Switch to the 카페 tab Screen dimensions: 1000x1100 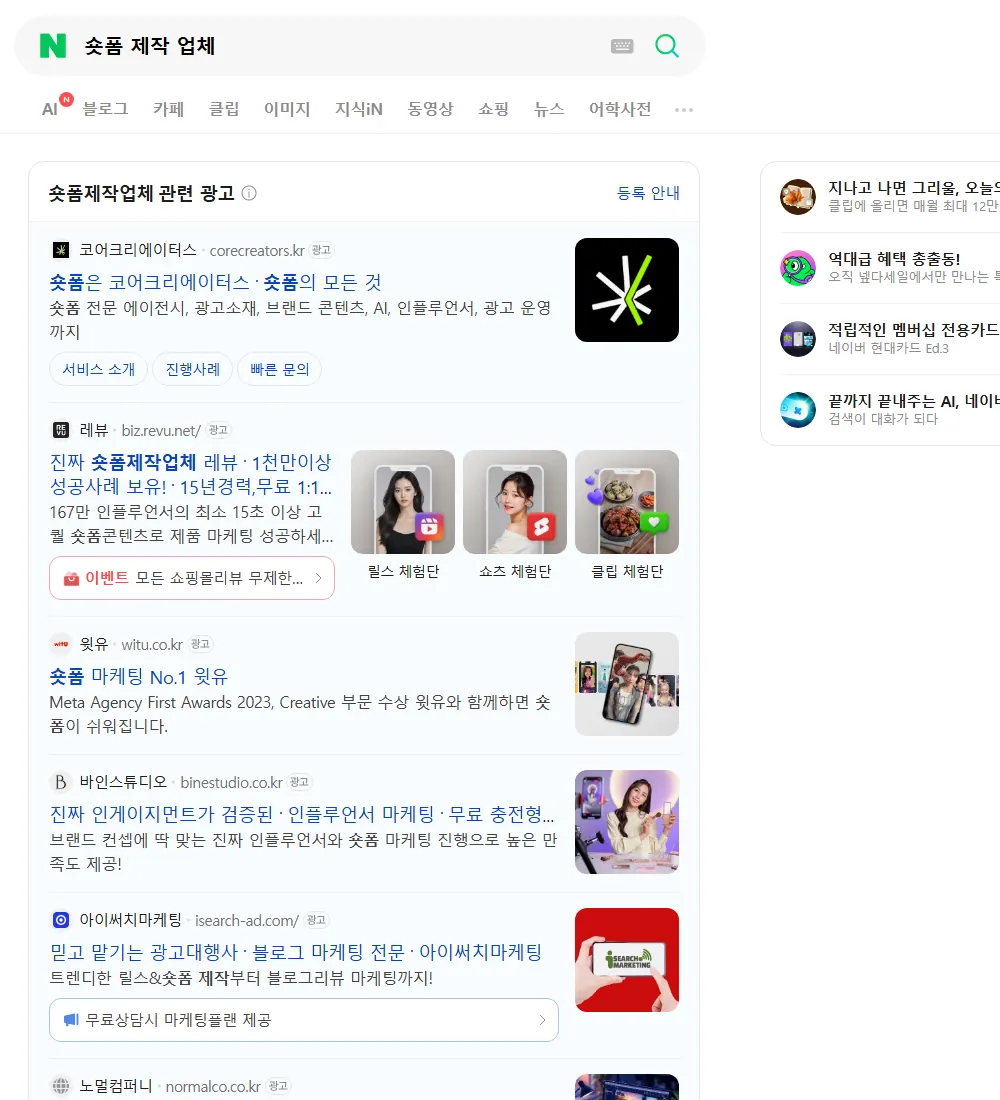(x=168, y=109)
